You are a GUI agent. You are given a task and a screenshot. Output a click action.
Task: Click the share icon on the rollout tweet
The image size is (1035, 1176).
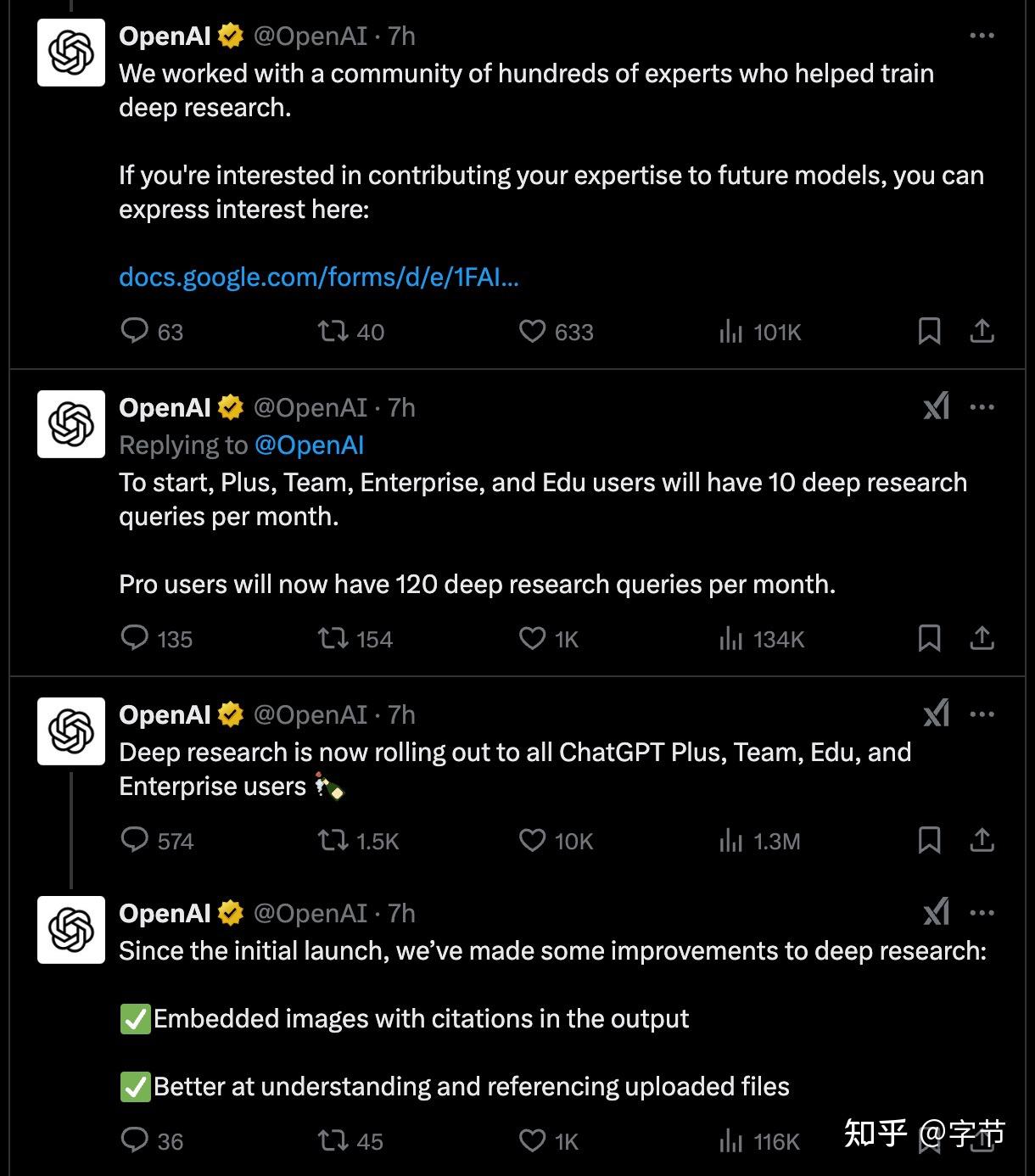(x=982, y=841)
